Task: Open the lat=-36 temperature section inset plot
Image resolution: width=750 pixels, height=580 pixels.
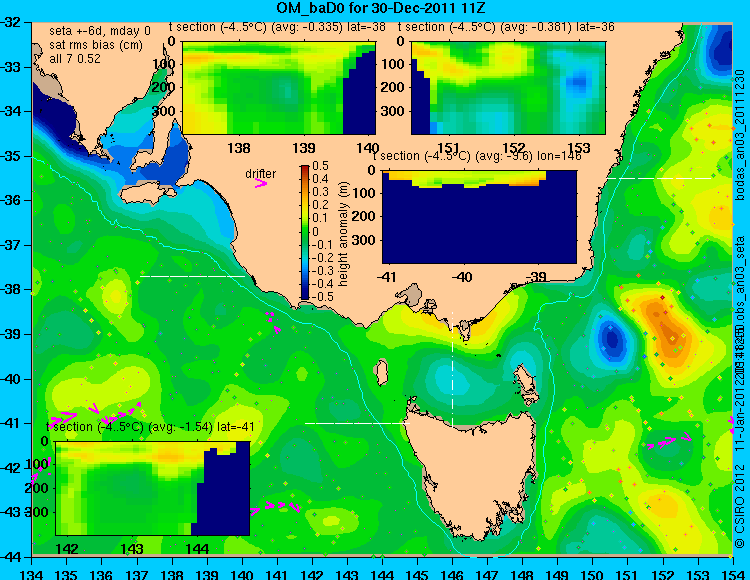Action: 508,88
